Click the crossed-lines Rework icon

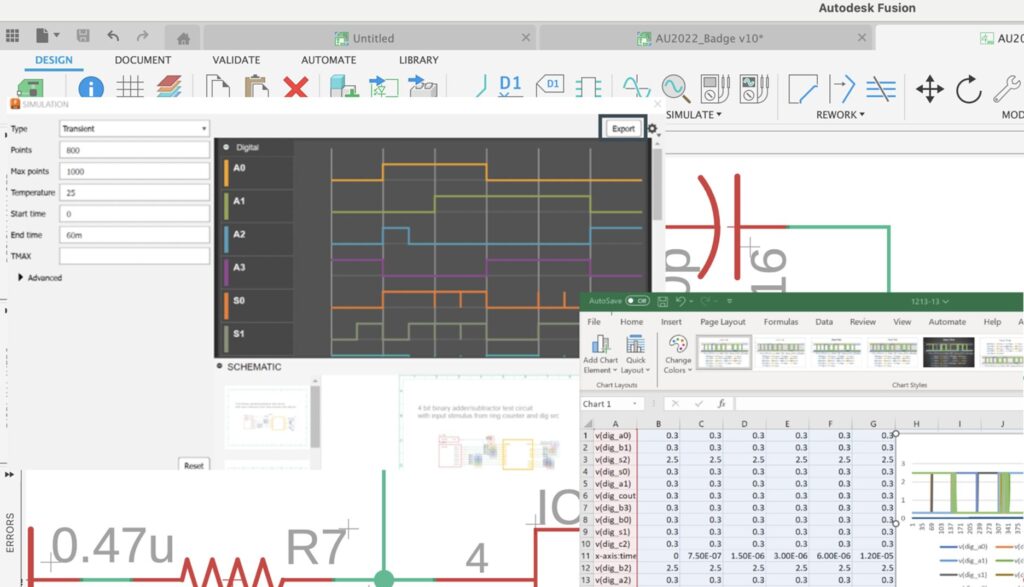(x=881, y=89)
